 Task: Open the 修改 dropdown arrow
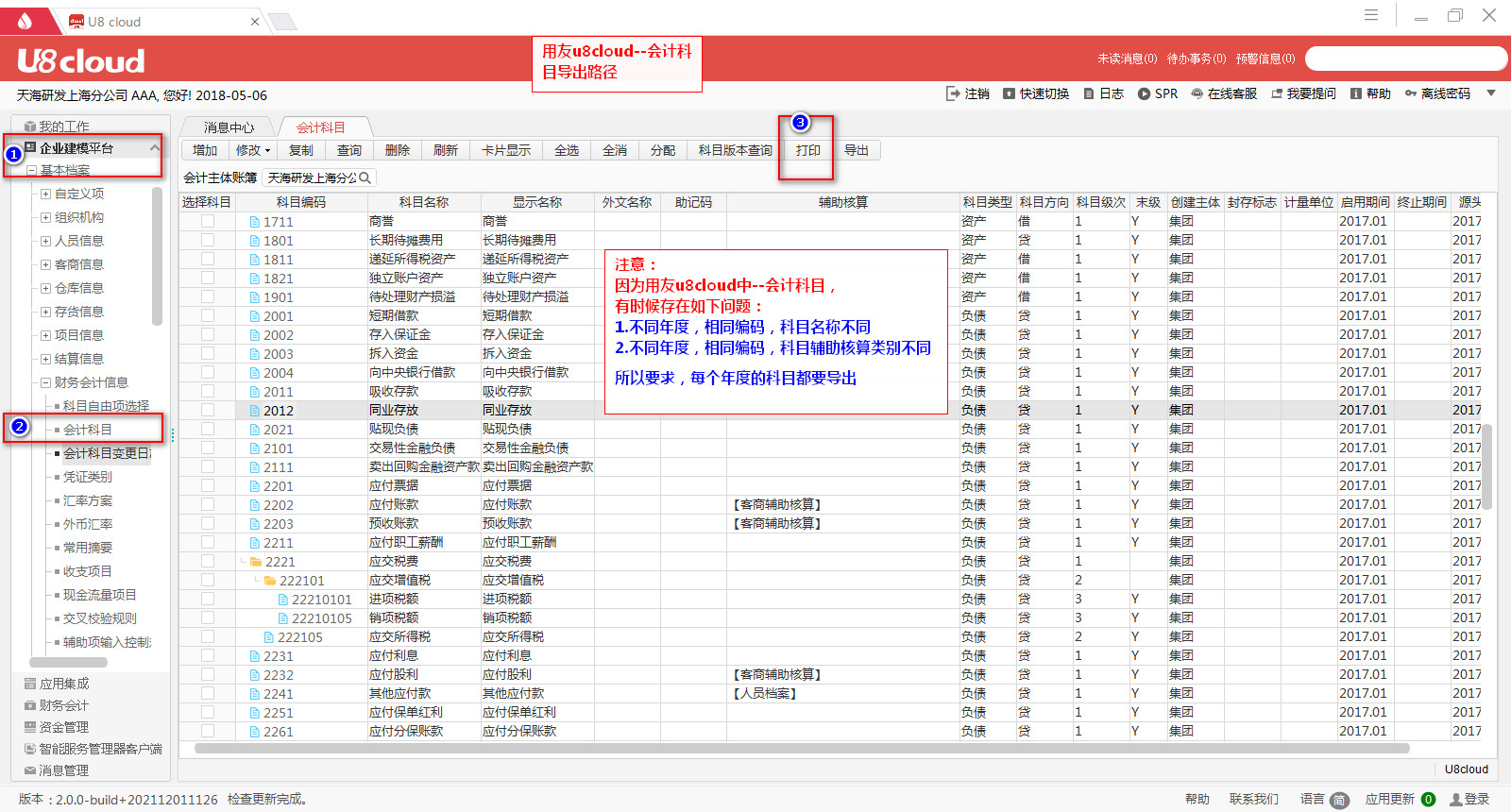click(x=268, y=151)
